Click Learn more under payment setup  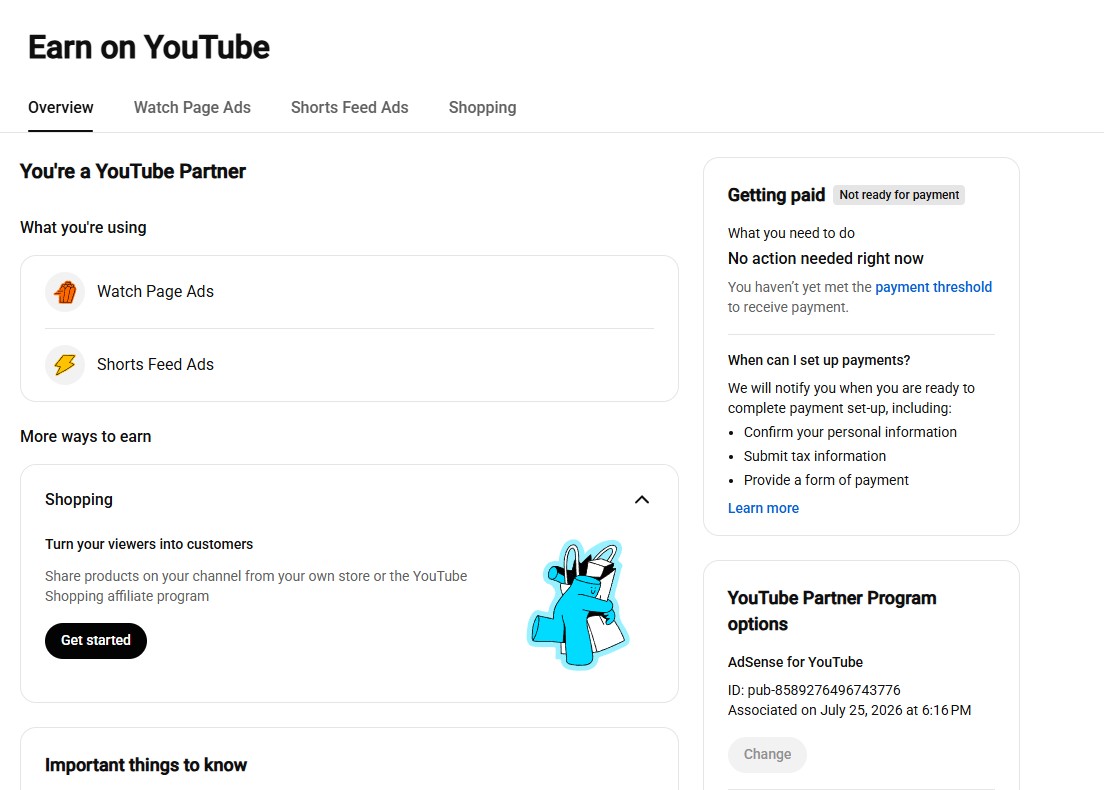pos(763,508)
